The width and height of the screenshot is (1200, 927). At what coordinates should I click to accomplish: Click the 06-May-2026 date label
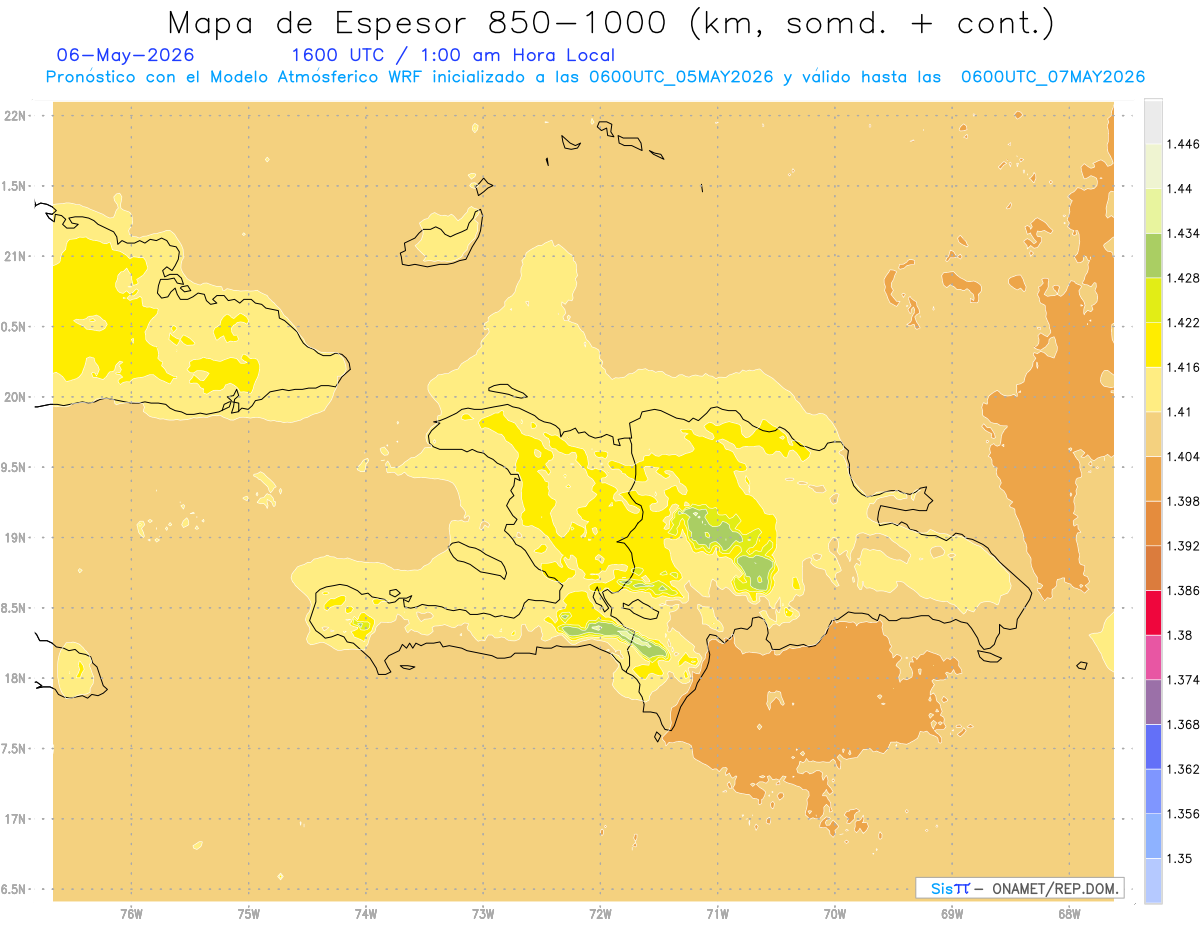coord(126,55)
